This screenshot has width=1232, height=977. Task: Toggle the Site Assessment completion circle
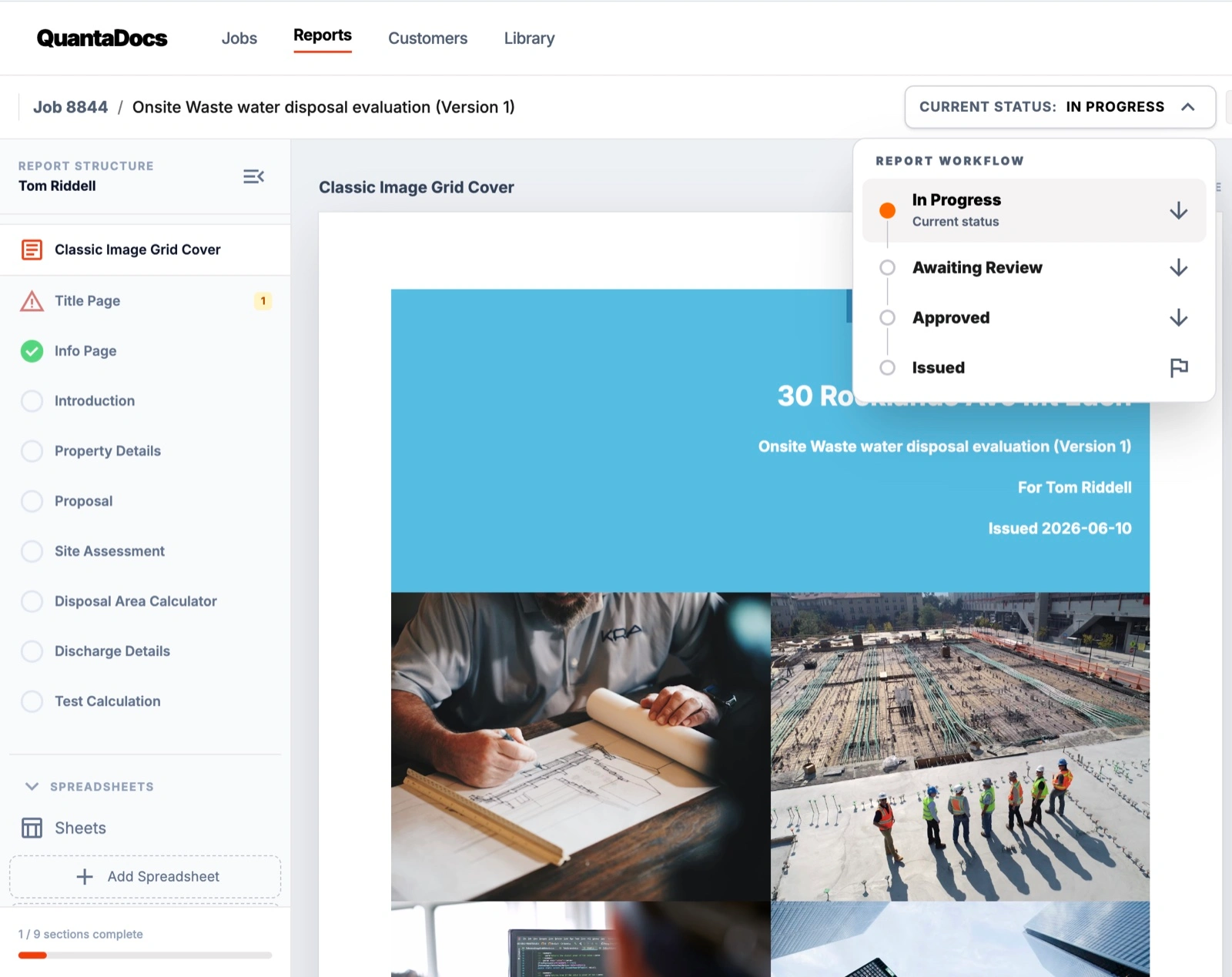pyautogui.click(x=32, y=551)
